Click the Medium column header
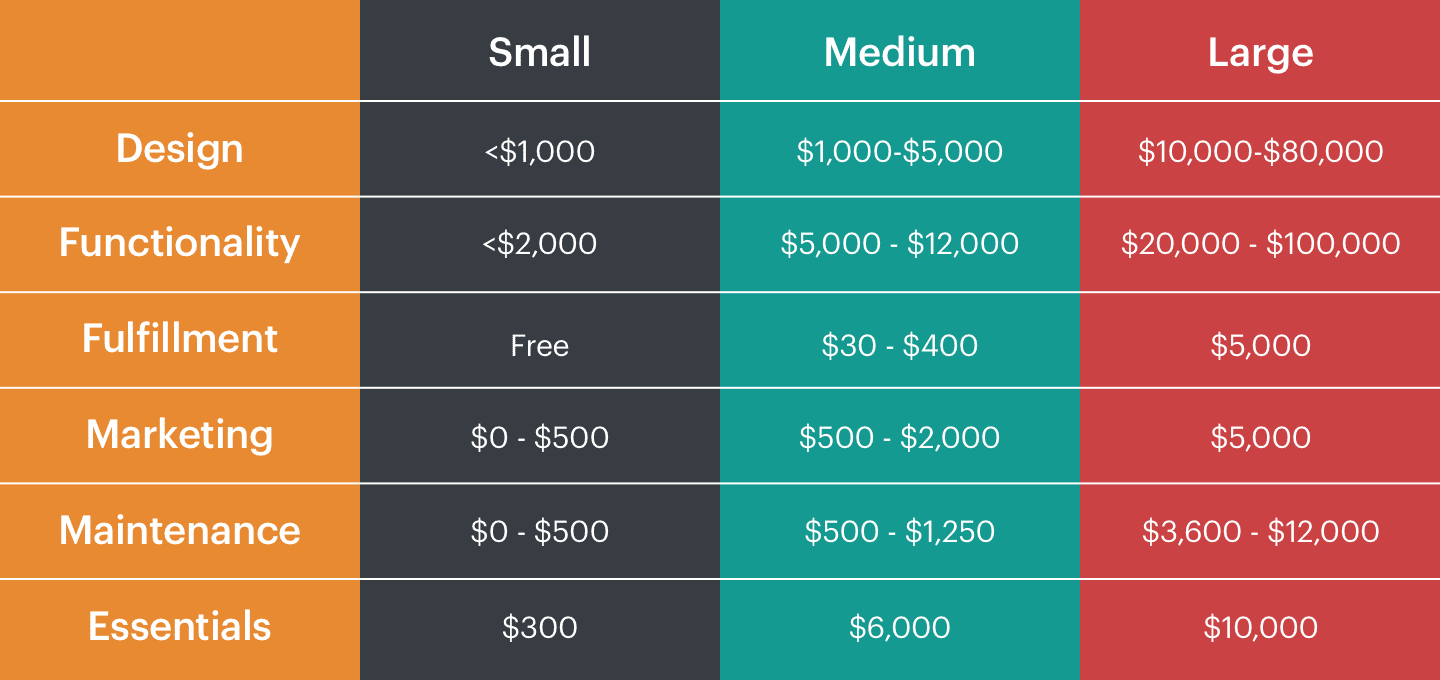Screen dimensions: 1440x680 click(x=899, y=52)
